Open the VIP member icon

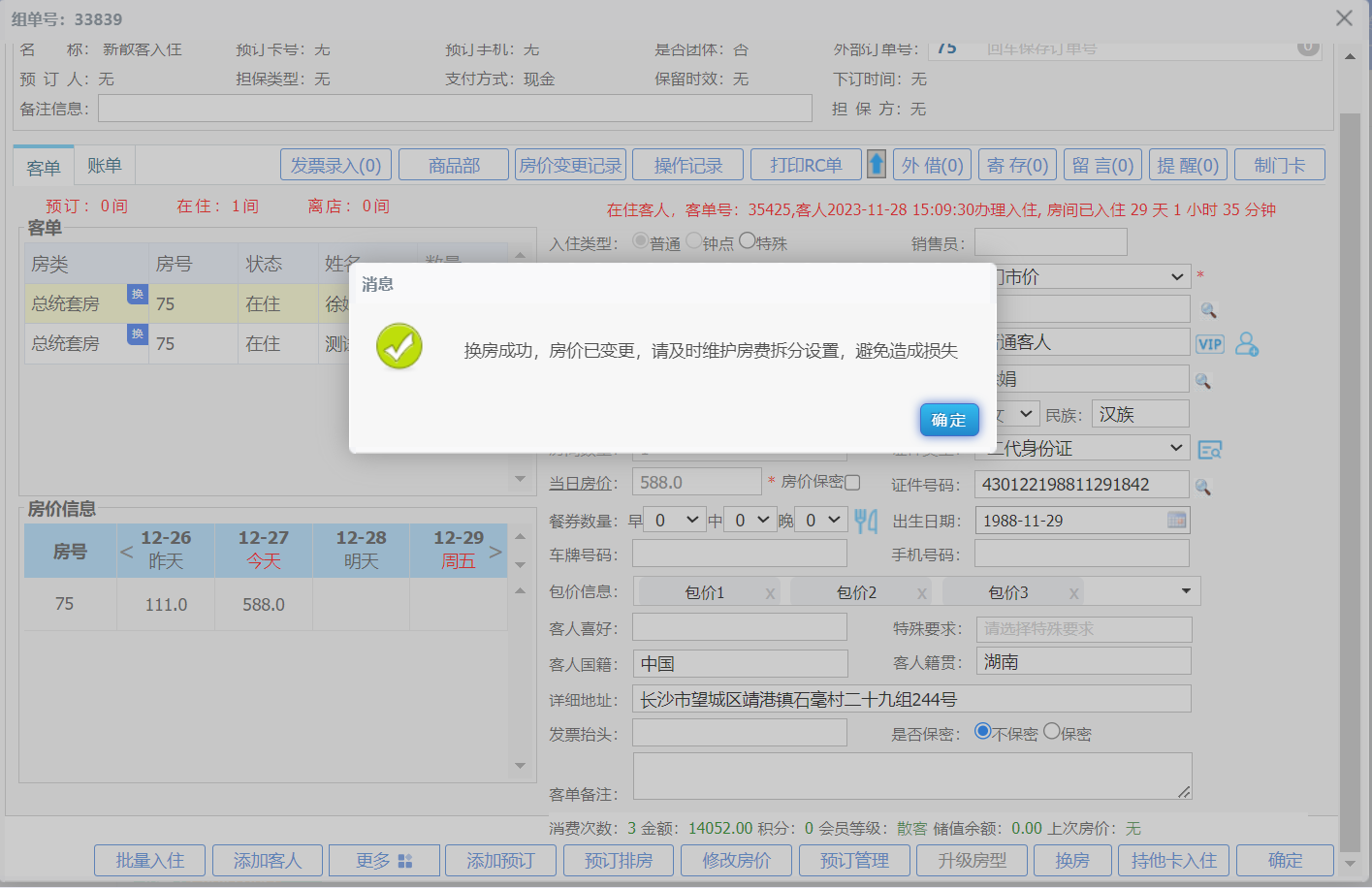click(x=1210, y=344)
